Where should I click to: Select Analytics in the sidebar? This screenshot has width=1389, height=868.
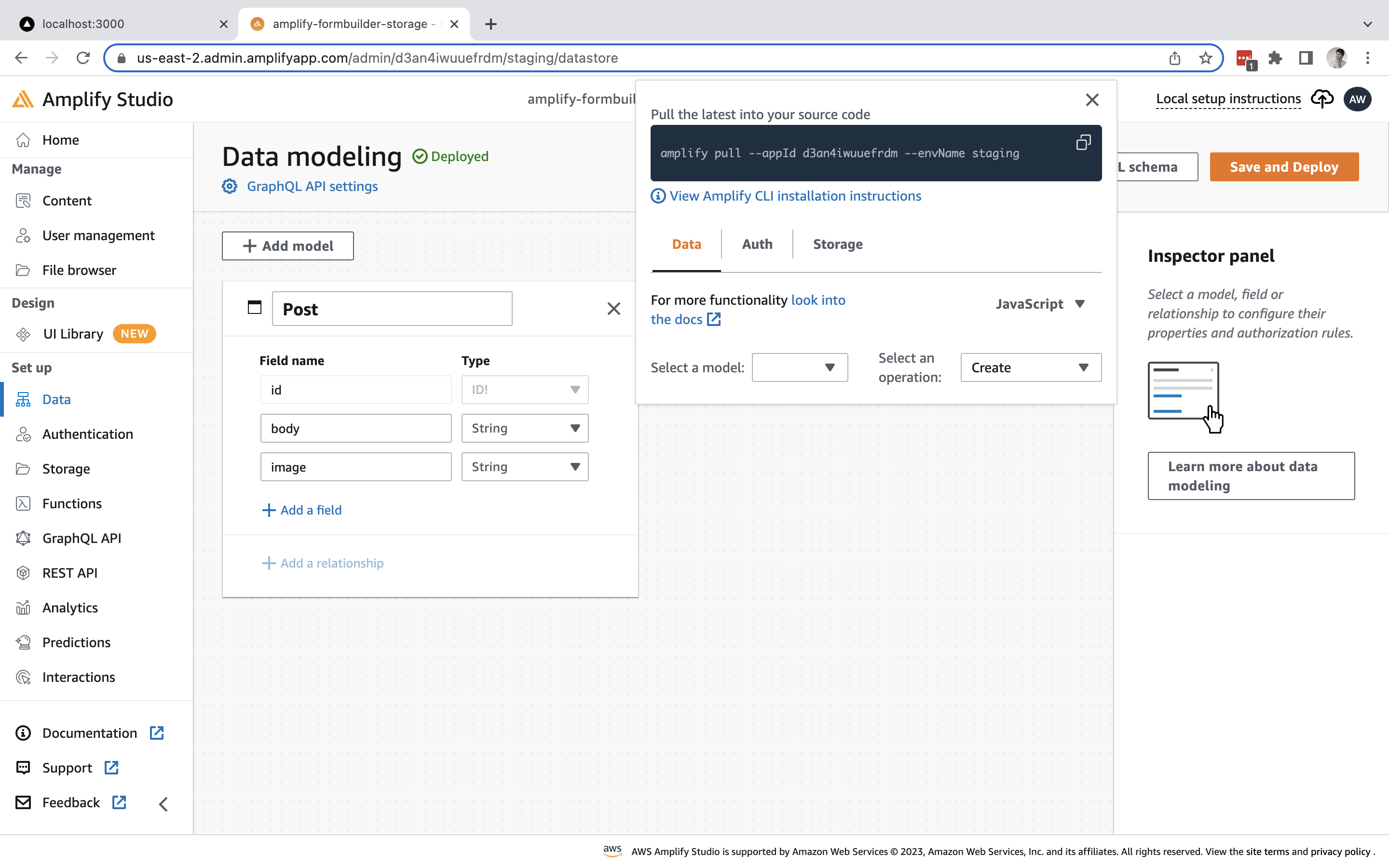[70, 608]
